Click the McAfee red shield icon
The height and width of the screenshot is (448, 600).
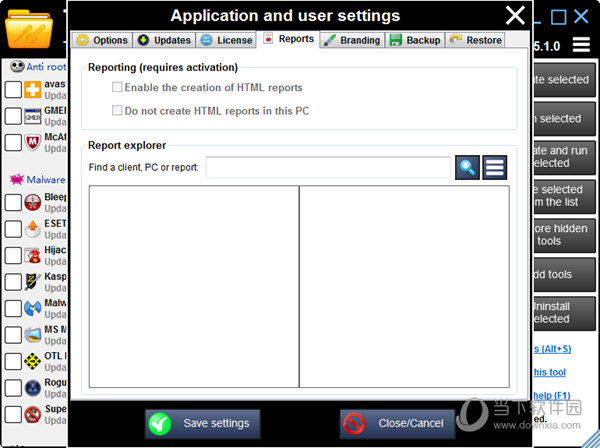tap(33, 142)
